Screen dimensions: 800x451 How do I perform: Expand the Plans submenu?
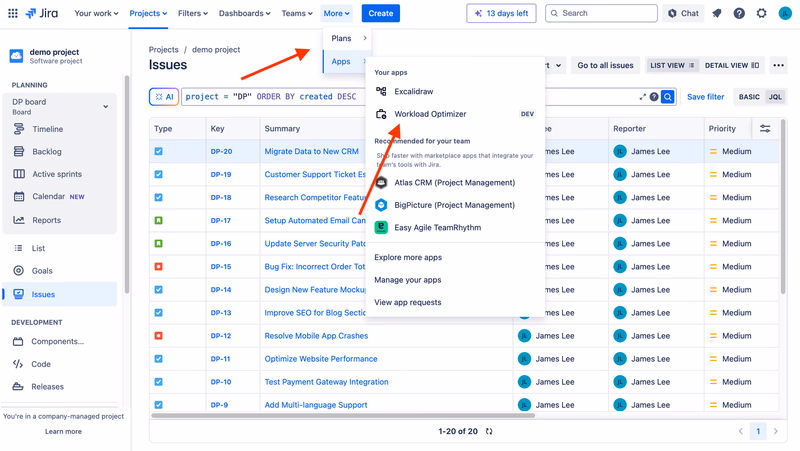(347, 38)
